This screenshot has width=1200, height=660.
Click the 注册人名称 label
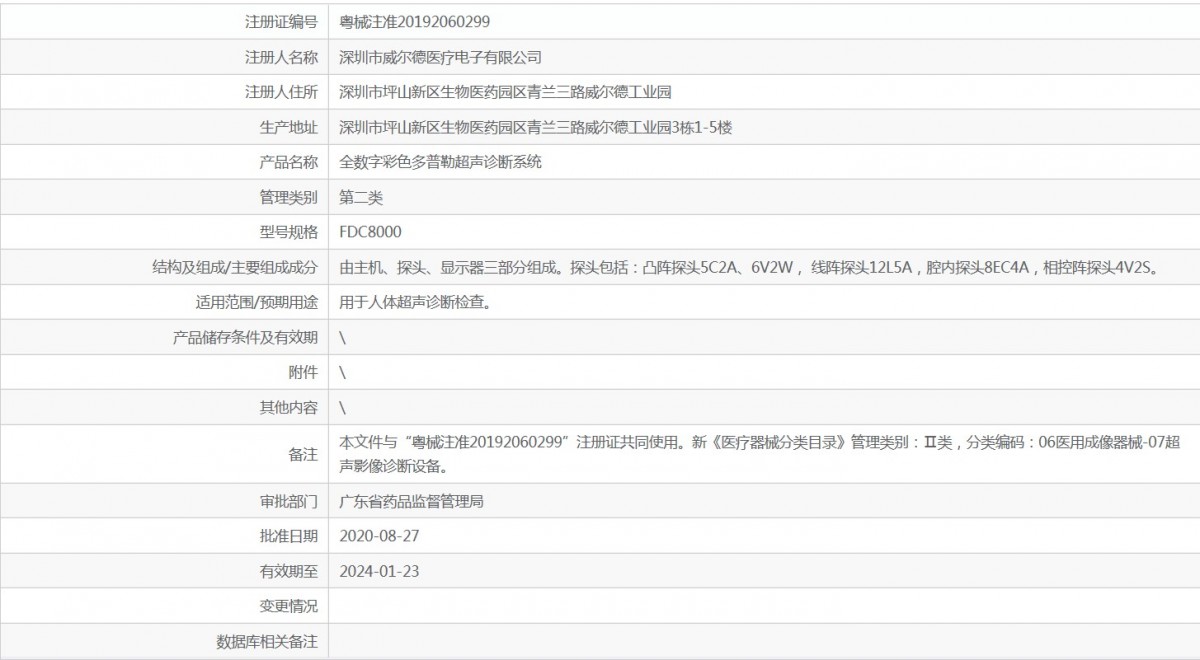point(281,57)
